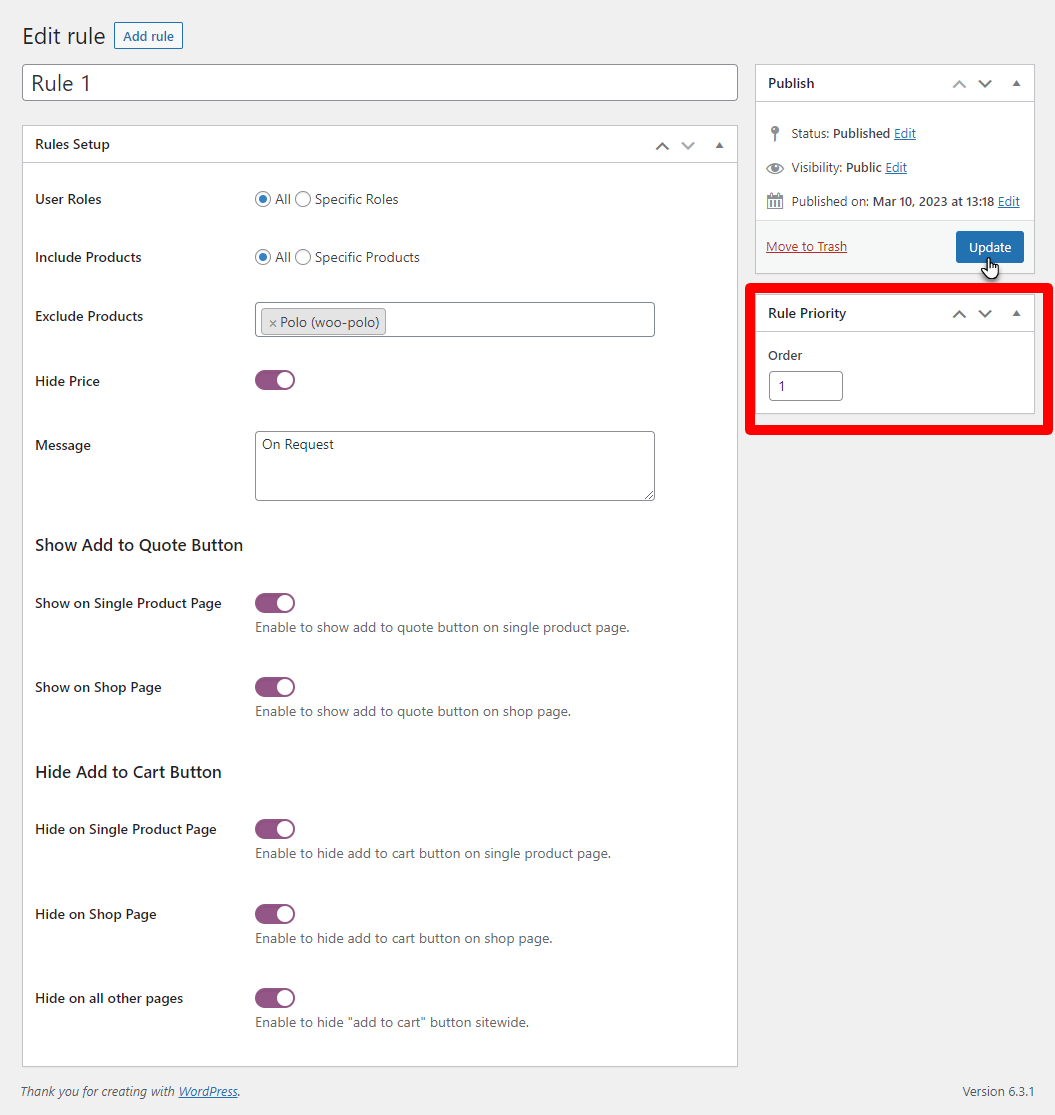Disable the Hide Price switch
The image size is (1055, 1115).
click(275, 380)
